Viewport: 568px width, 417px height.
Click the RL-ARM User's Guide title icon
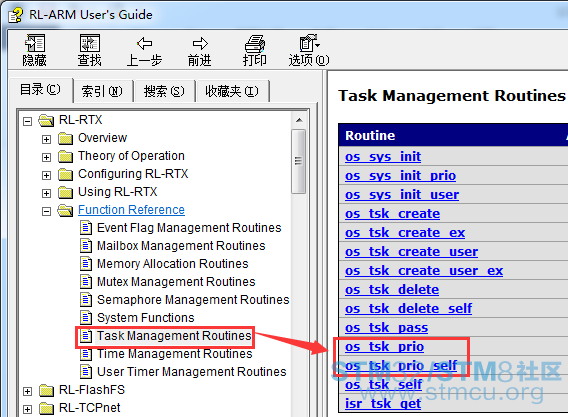[x=15, y=15]
